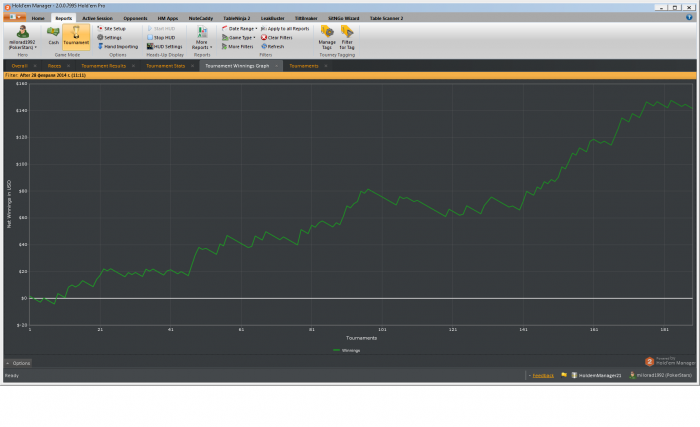The image size is (700, 427).
Task: Open the Date Range filter dropdown
Action: pos(240,29)
